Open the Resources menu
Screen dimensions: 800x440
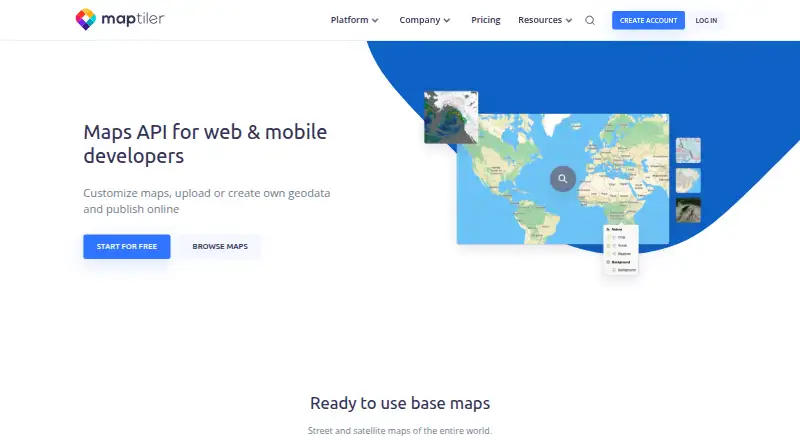point(545,20)
